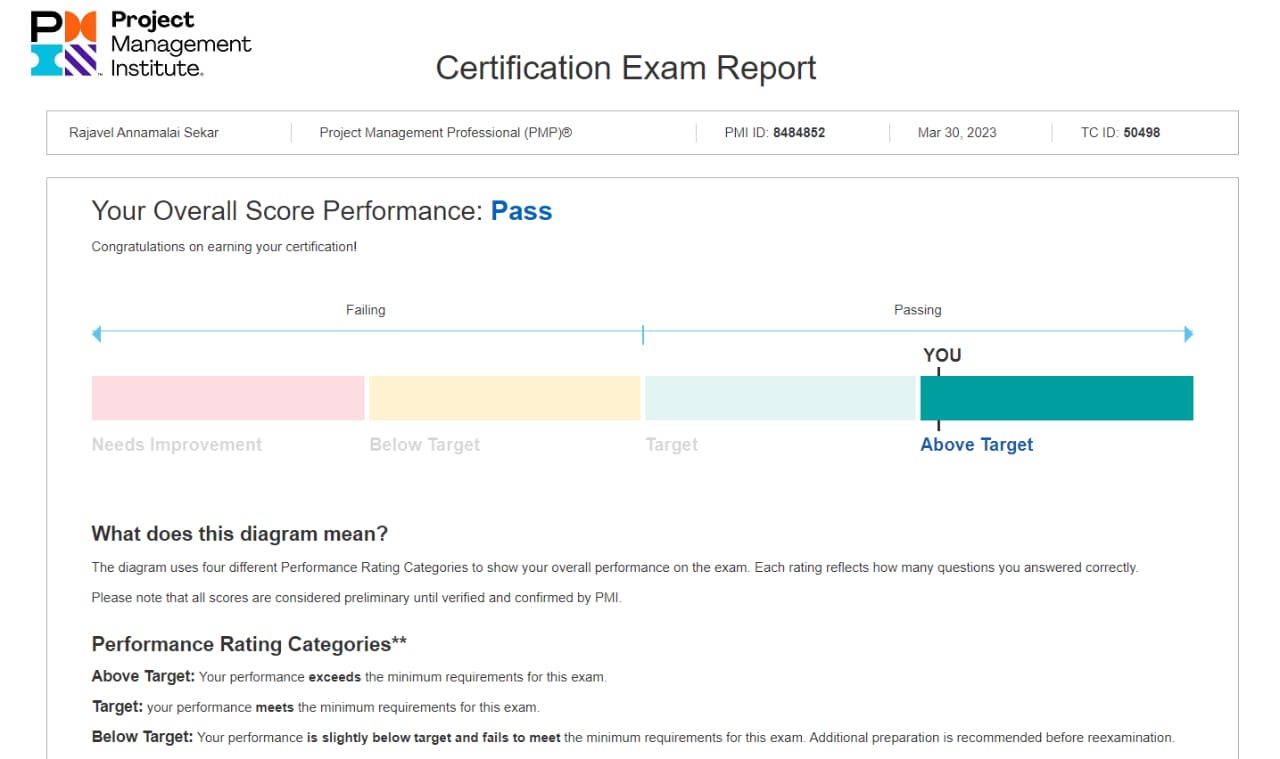Click the dark teal Above Target bar
Viewport: 1280px width, 759px height.
tap(1057, 398)
